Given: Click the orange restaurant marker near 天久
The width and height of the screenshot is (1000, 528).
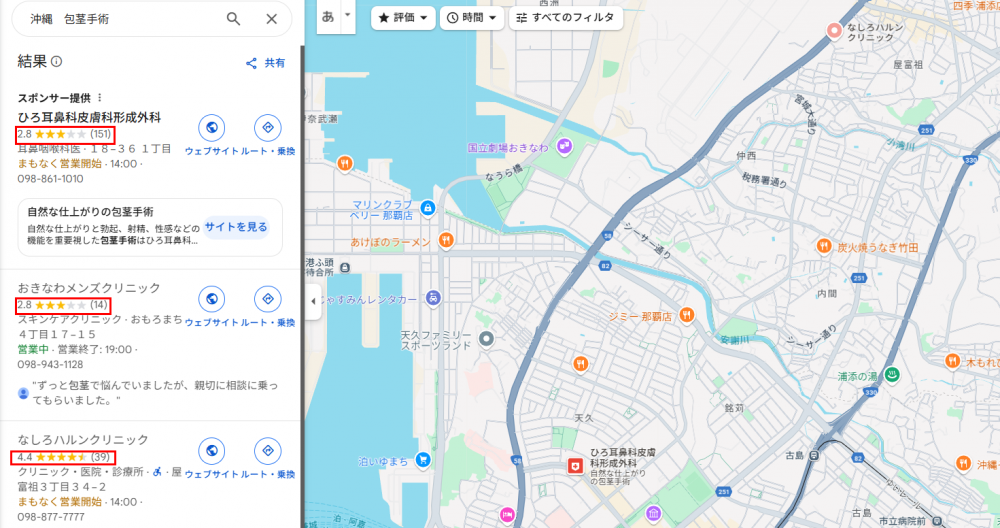Looking at the screenshot, I should coord(580,364).
